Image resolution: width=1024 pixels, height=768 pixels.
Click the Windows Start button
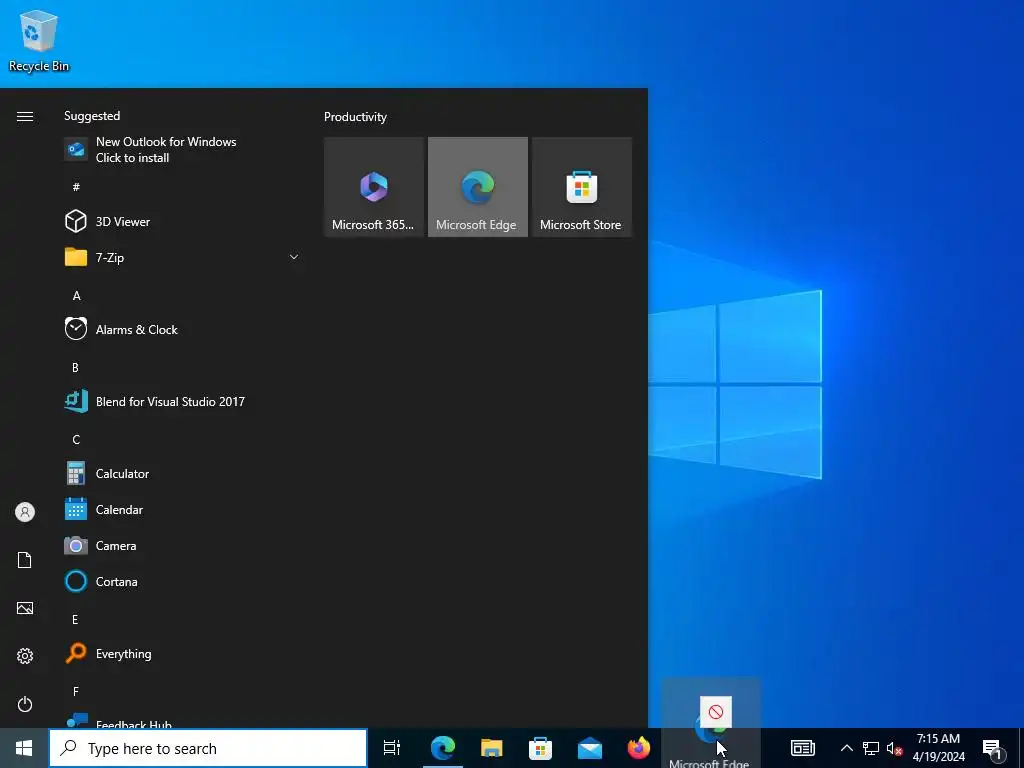(24, 748)
